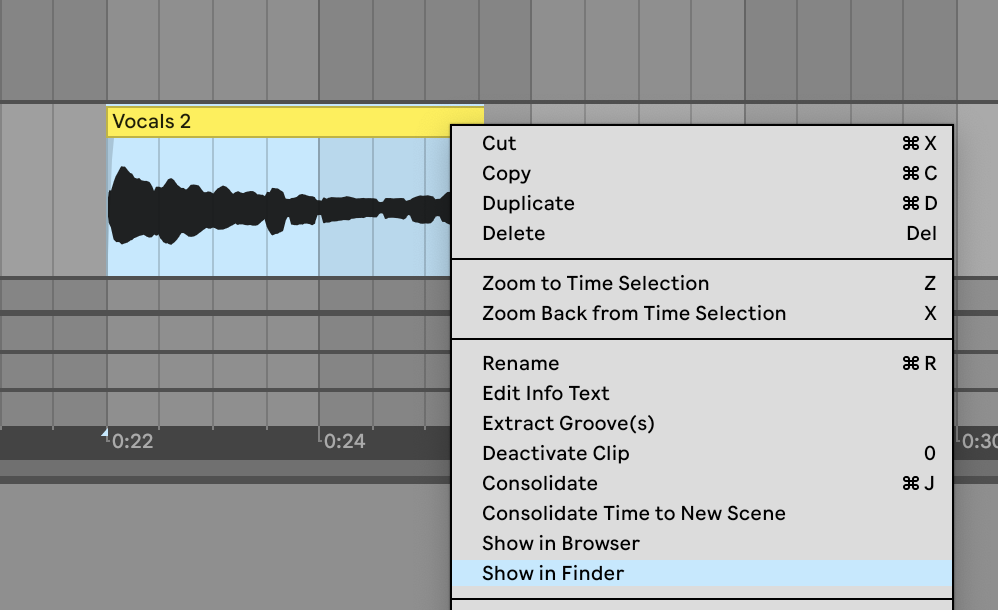Deactivate Clip from the context menu

coord(555,453)
